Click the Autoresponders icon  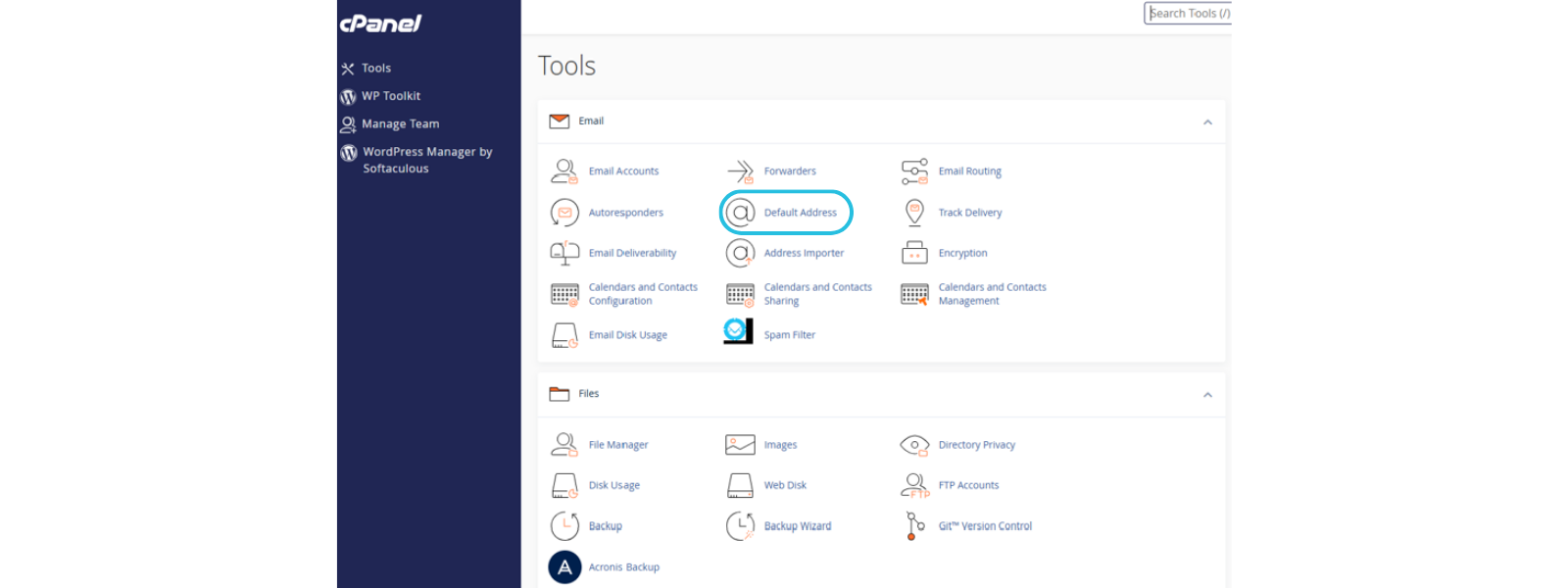click(x=564, y=212)
